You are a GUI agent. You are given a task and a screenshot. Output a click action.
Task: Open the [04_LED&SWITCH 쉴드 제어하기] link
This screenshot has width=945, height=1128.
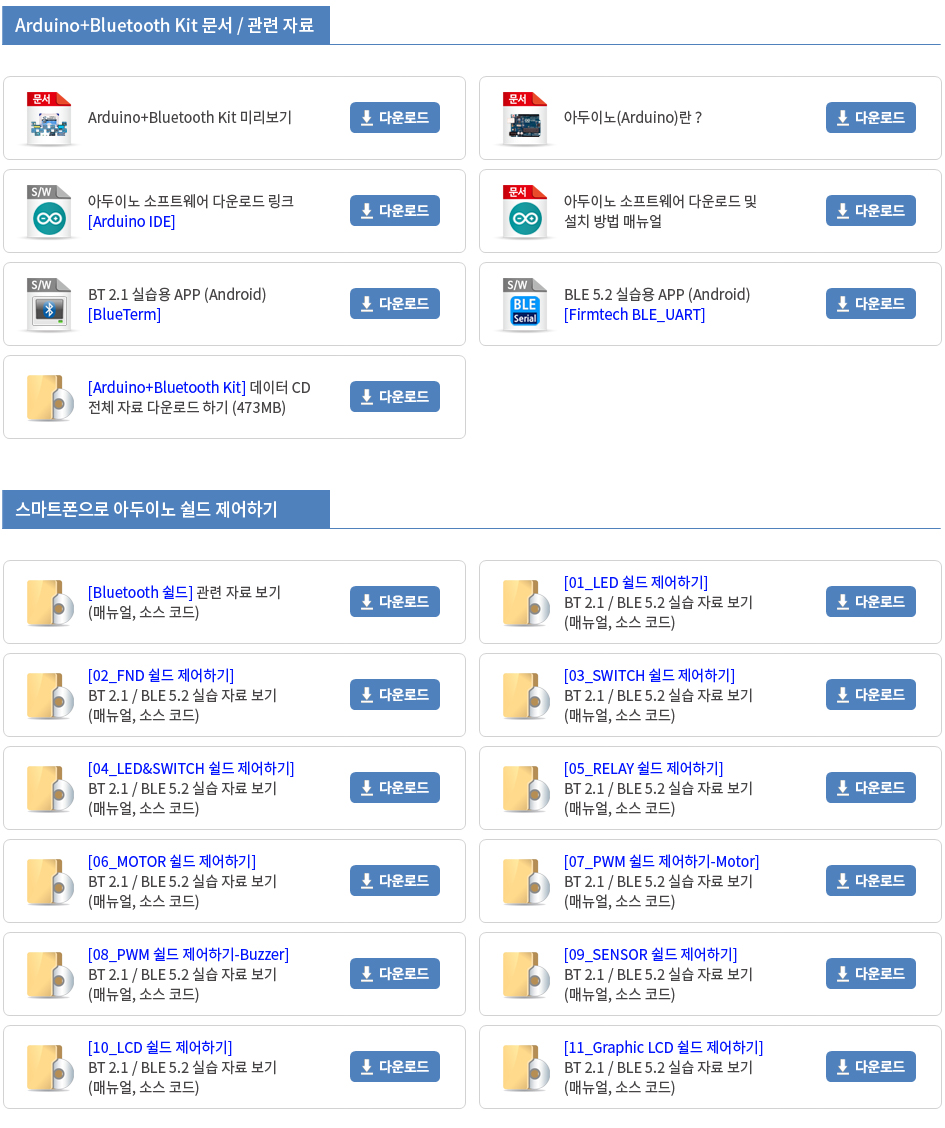[191, 768]
